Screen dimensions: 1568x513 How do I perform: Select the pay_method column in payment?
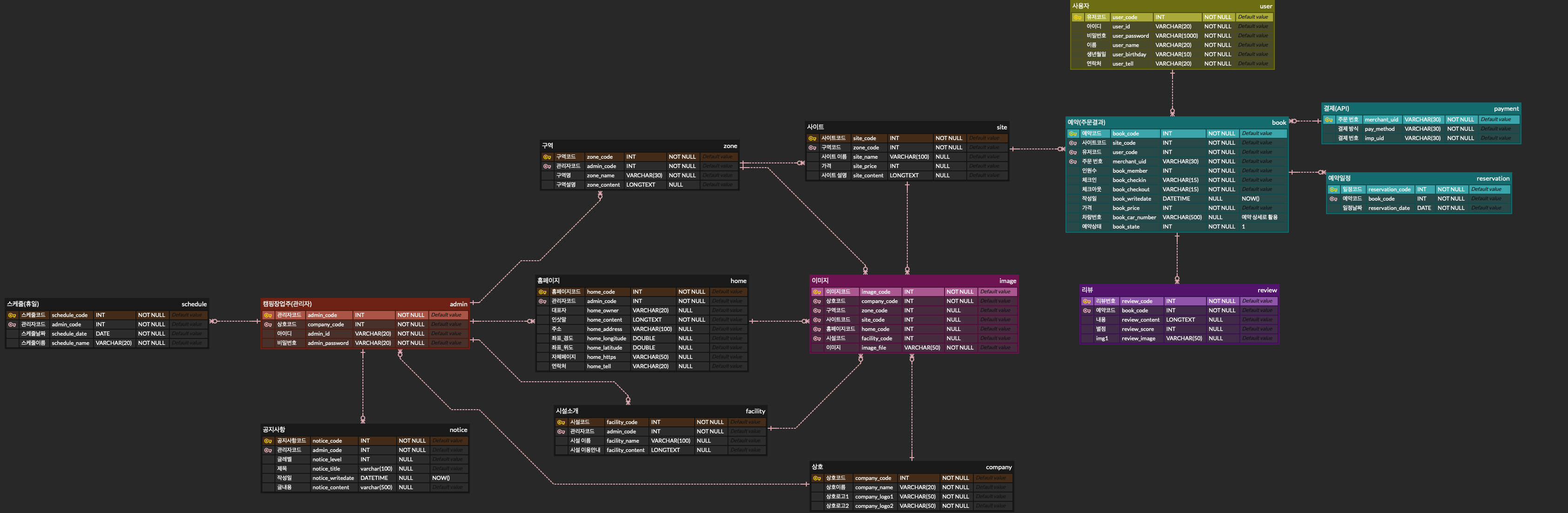pos(1379,129)
